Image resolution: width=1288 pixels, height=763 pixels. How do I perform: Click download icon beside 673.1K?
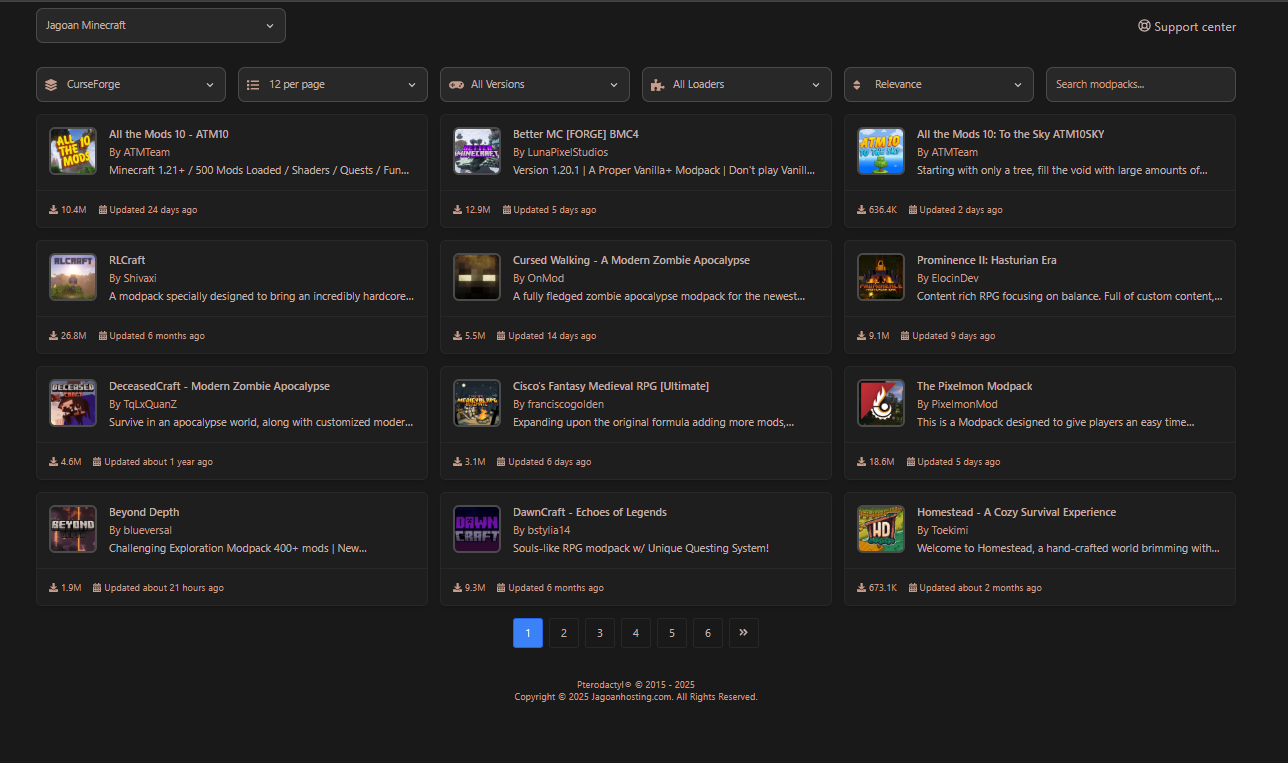862,588
